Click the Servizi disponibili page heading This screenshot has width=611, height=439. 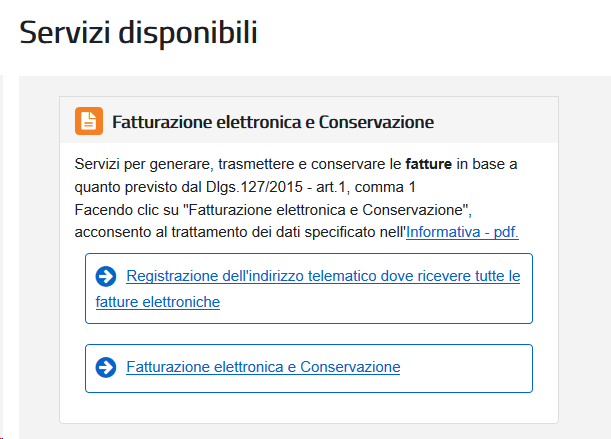pos(138,33)
